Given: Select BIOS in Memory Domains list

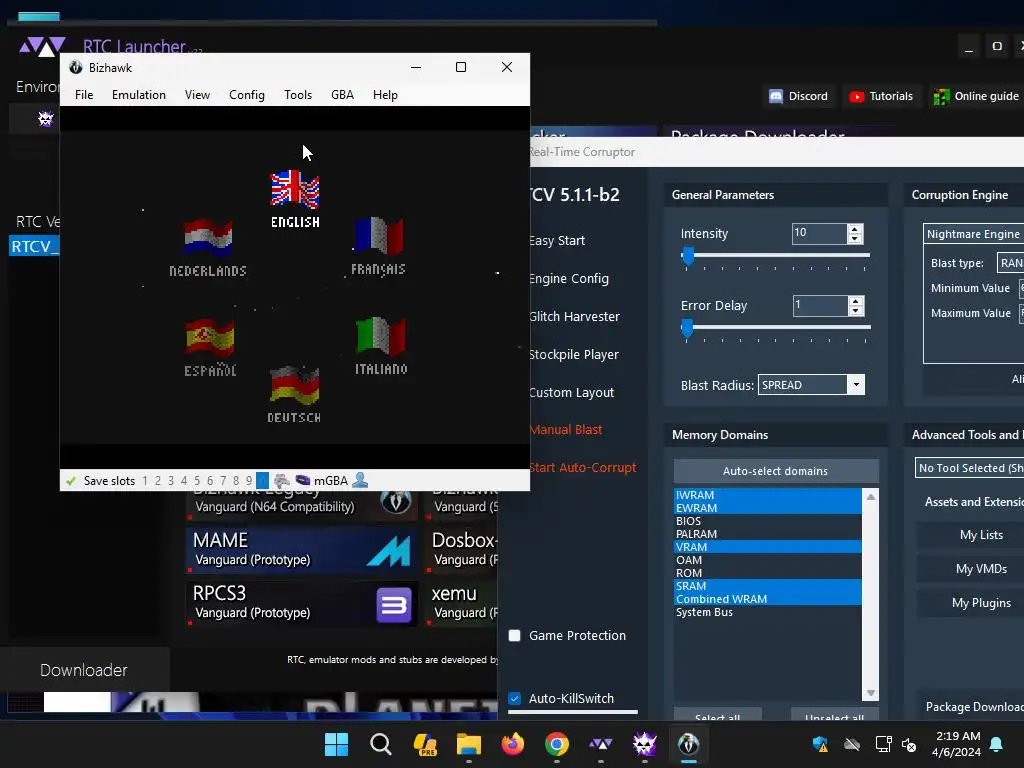Looking at the screenshot, I should pyautogui.click(x=767, y=520).
